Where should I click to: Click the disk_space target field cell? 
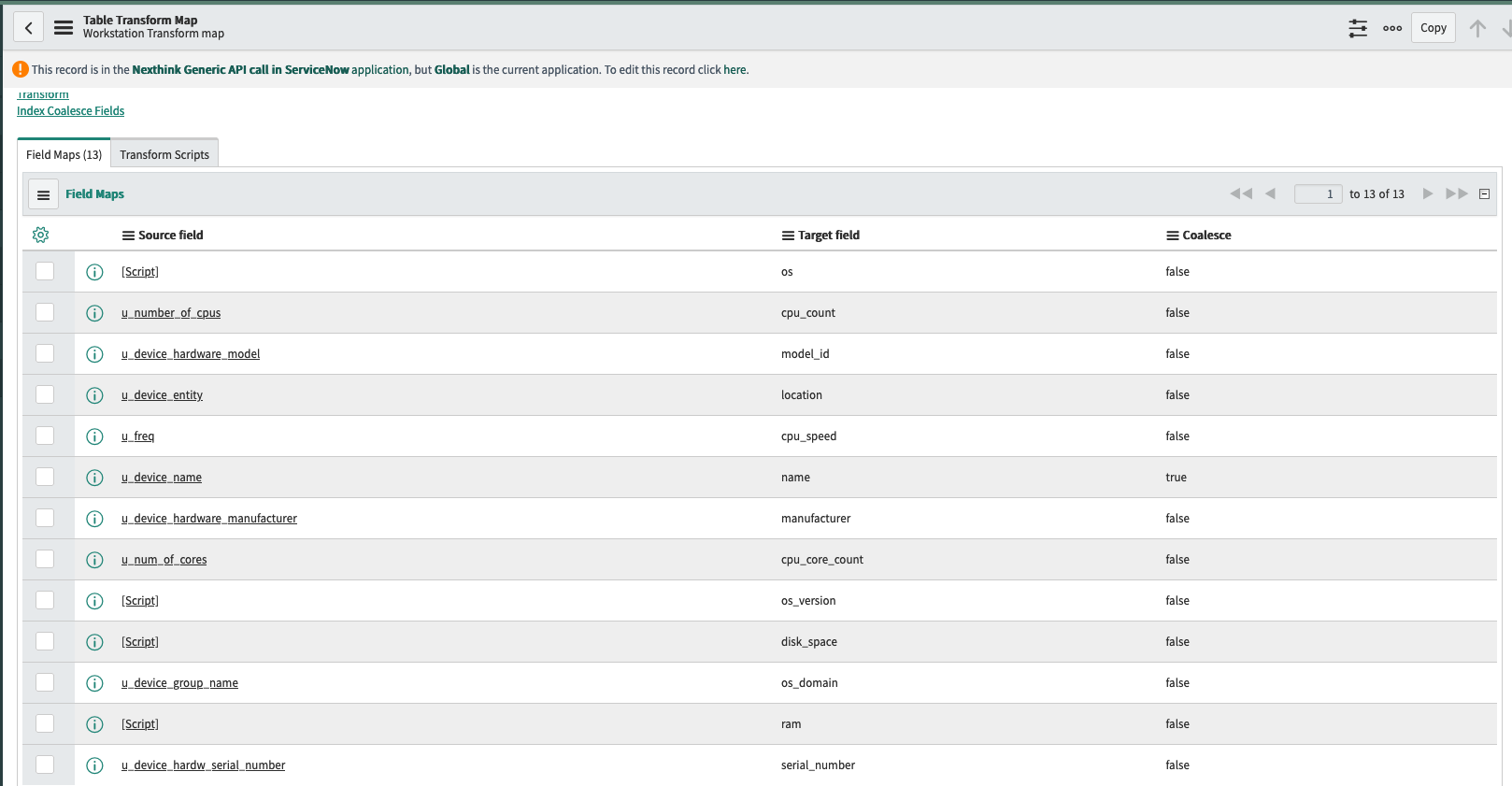click(x=809, y=642)
